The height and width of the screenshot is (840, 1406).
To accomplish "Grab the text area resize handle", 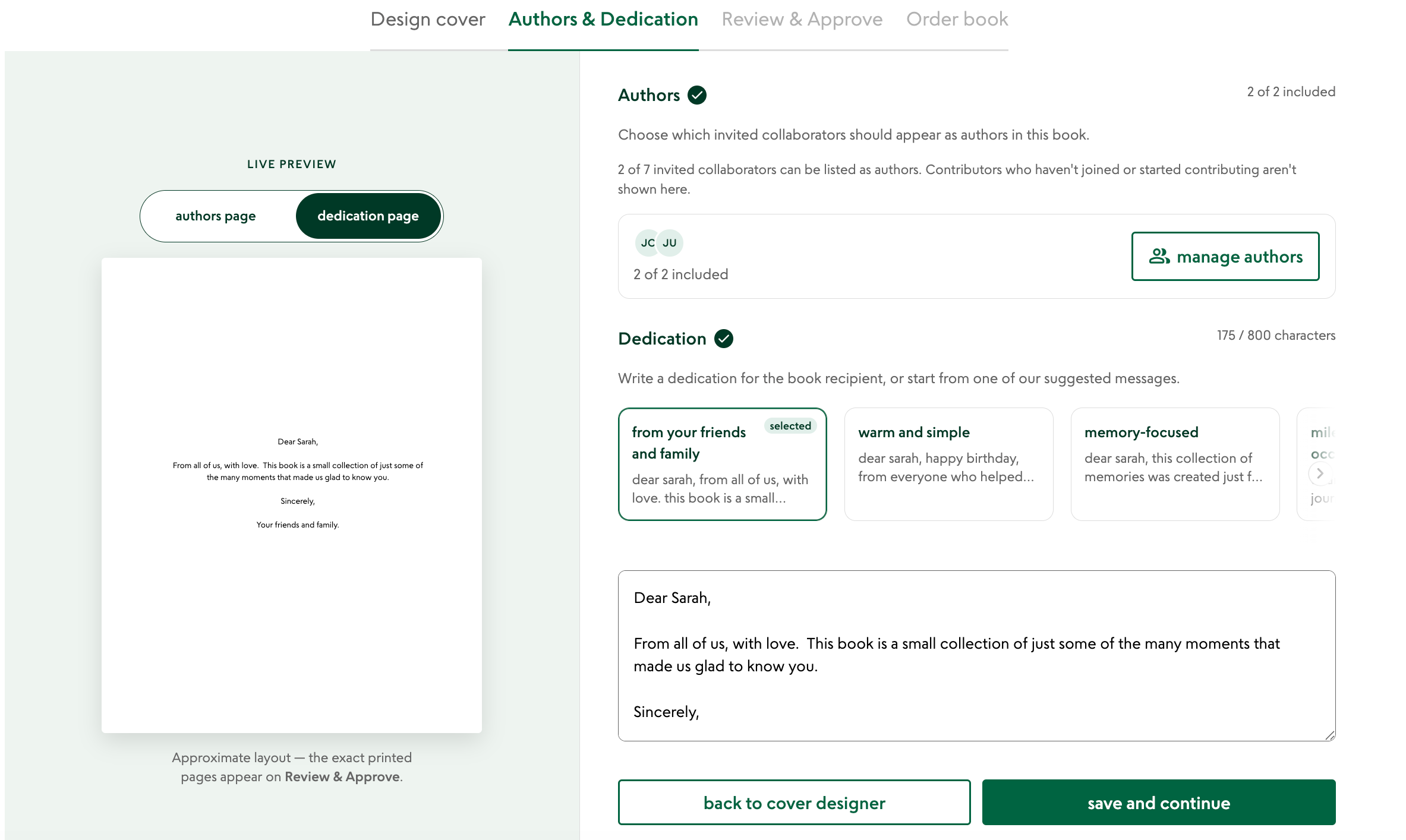I will 1330,735.
